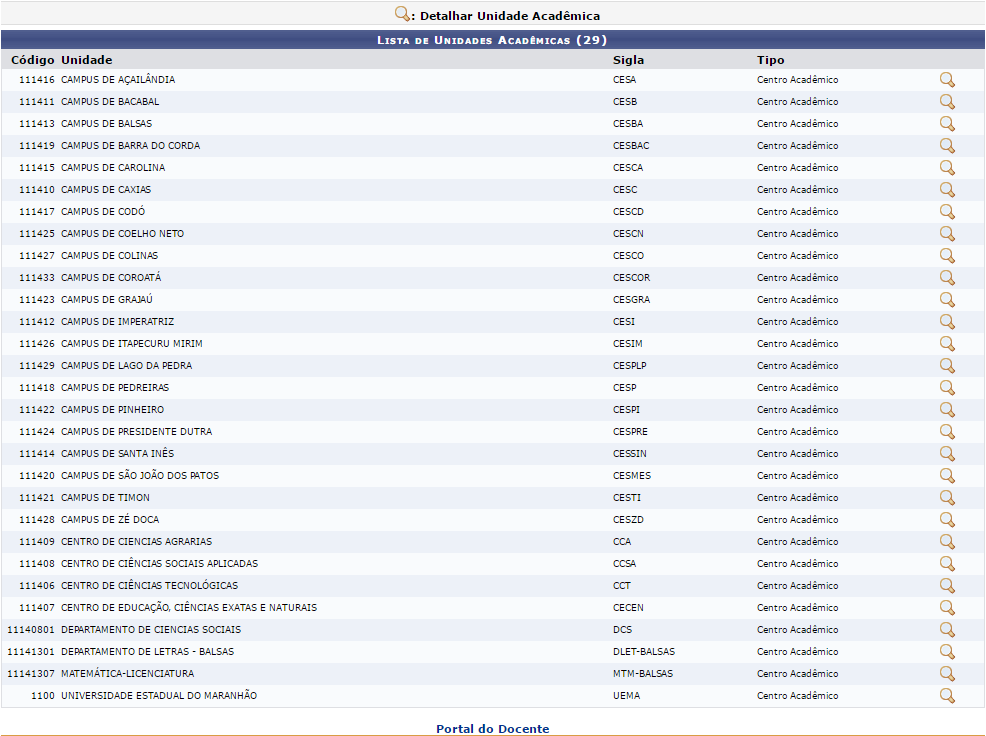Click the Unidade column header
This screenshot has width=986, height=736.
[86, 60]
